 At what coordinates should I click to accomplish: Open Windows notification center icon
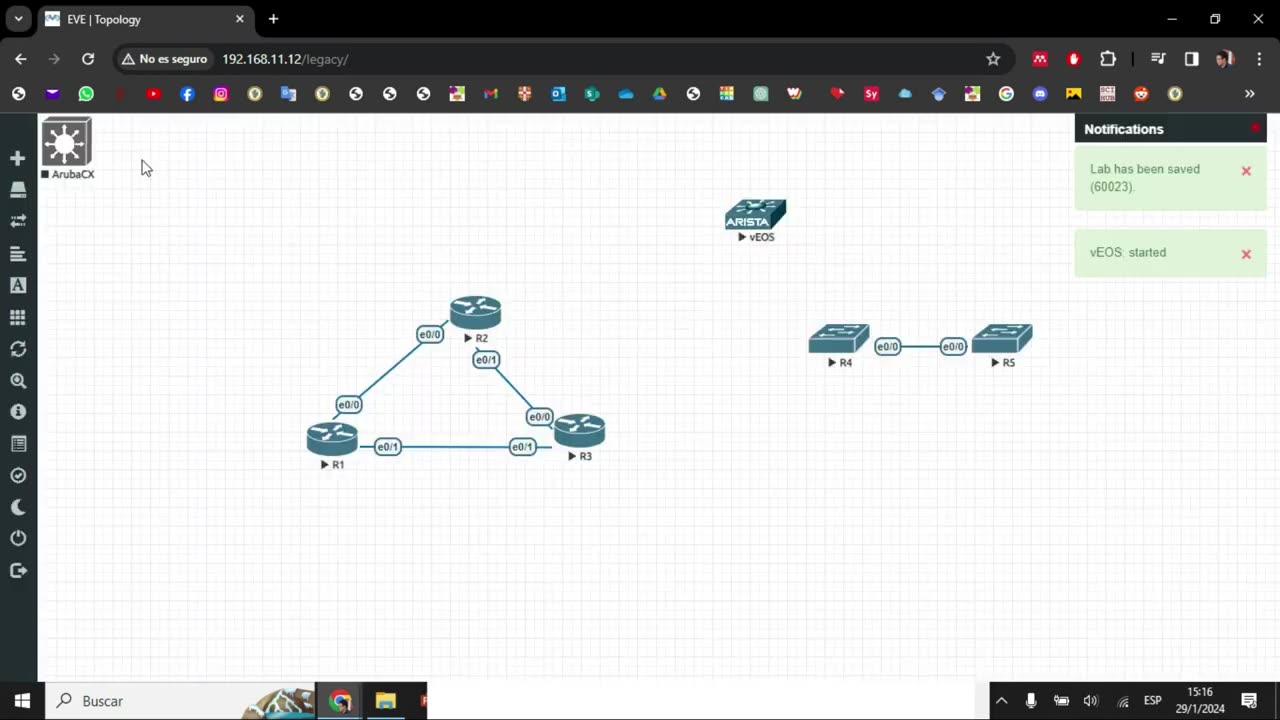point(1249,701)
